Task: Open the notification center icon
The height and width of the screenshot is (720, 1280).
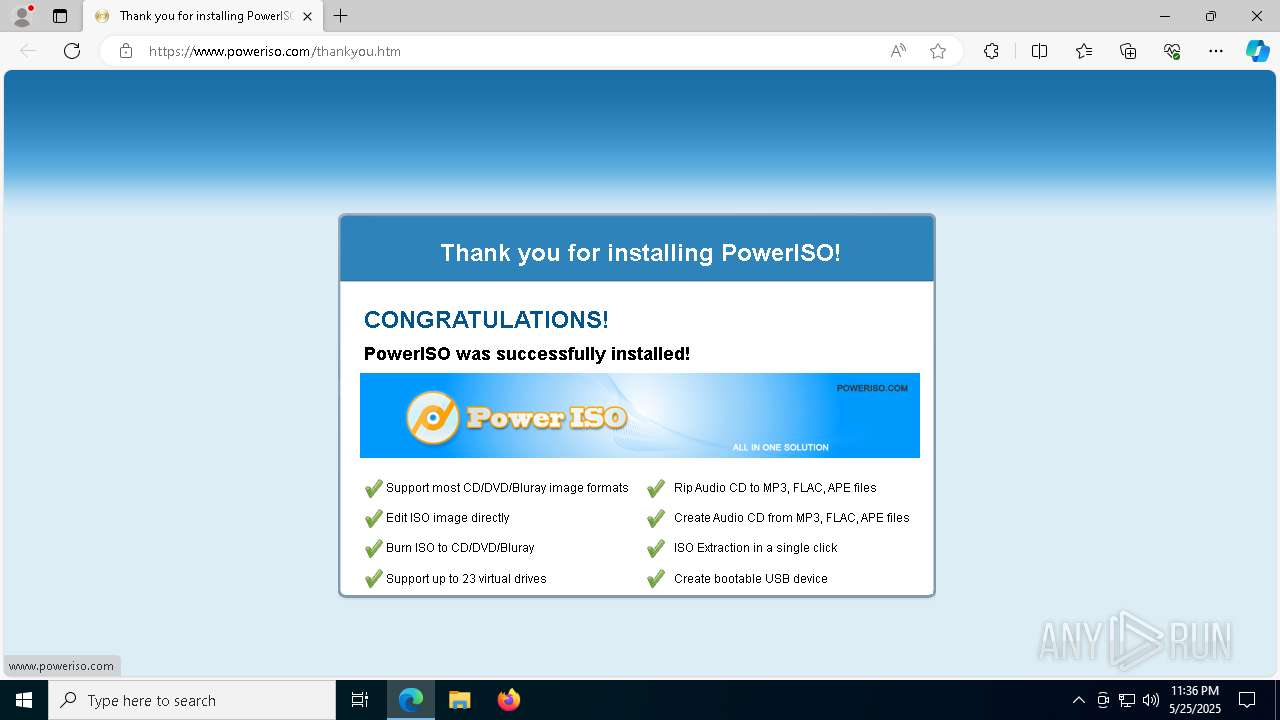Action: pyautogui.click(x=1247, y=700)
